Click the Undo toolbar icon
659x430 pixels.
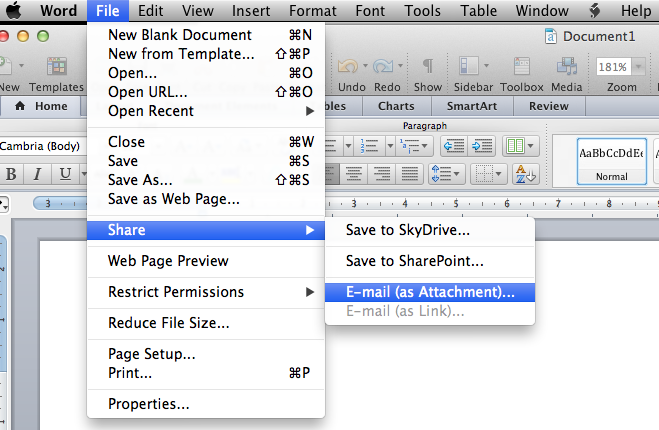point(347,66)
